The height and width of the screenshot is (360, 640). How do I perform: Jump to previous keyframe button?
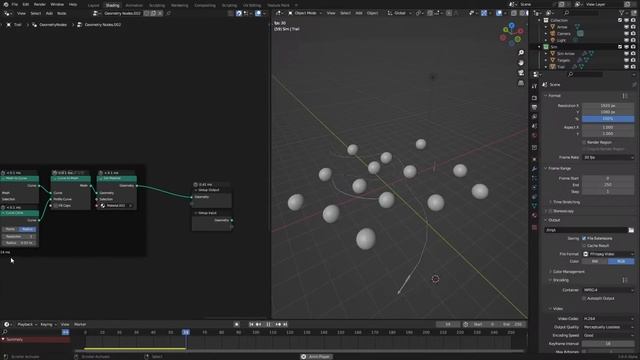coord(258,324)
